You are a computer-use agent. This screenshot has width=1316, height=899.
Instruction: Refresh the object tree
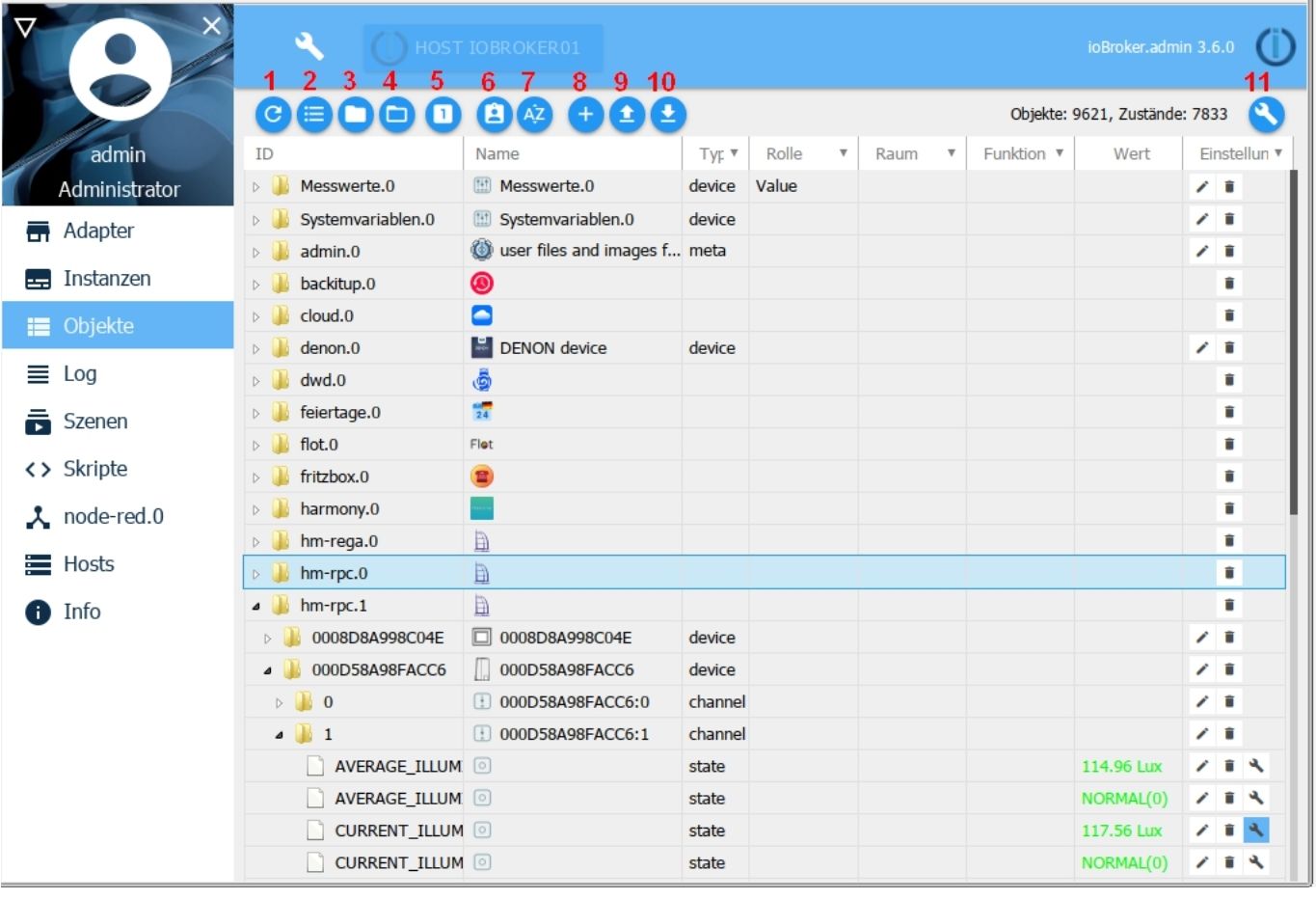pos(273,115)
